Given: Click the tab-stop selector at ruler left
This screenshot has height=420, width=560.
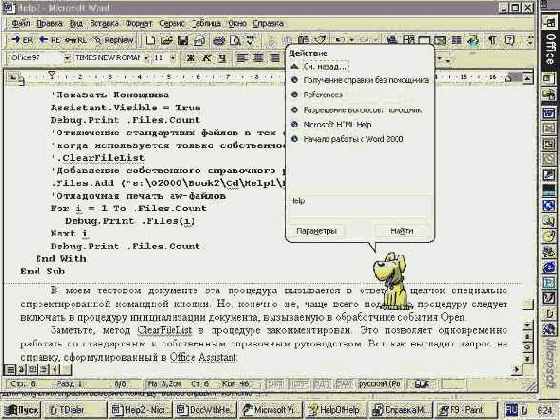Looking at the screenshot, I should tap(14, 77).
